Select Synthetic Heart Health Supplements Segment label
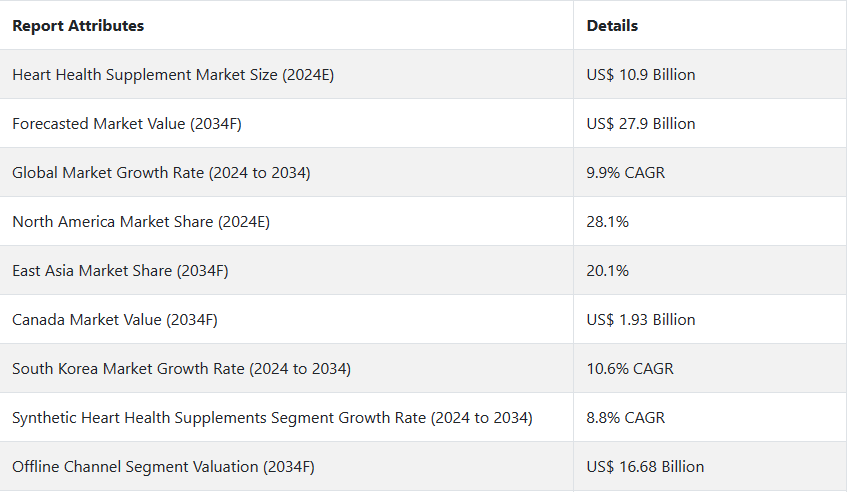848x492 pixels. point(272,418)
